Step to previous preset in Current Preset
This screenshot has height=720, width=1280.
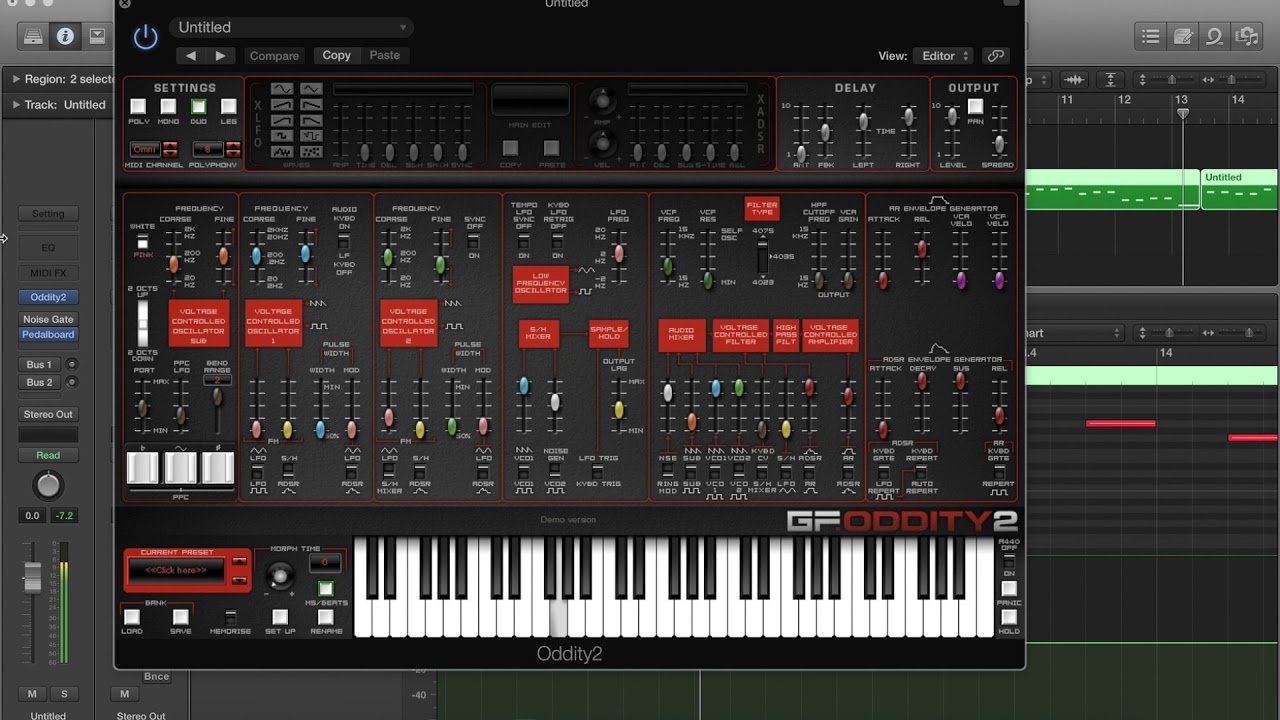click(239, 562)
